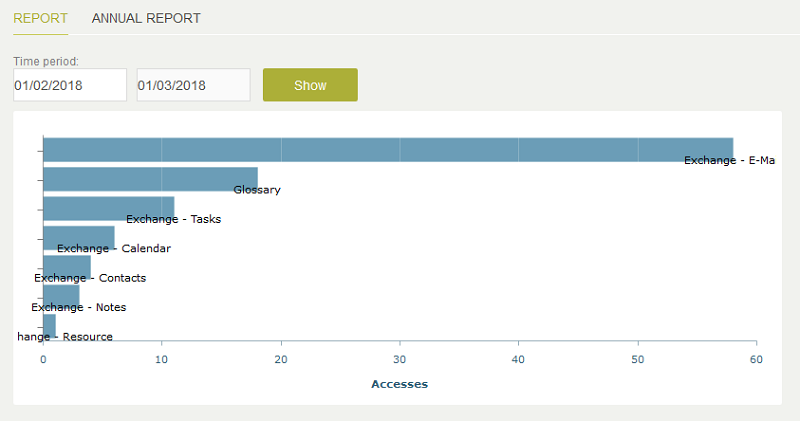Select the Exchange - Calendar bar

tap(79, 238)
